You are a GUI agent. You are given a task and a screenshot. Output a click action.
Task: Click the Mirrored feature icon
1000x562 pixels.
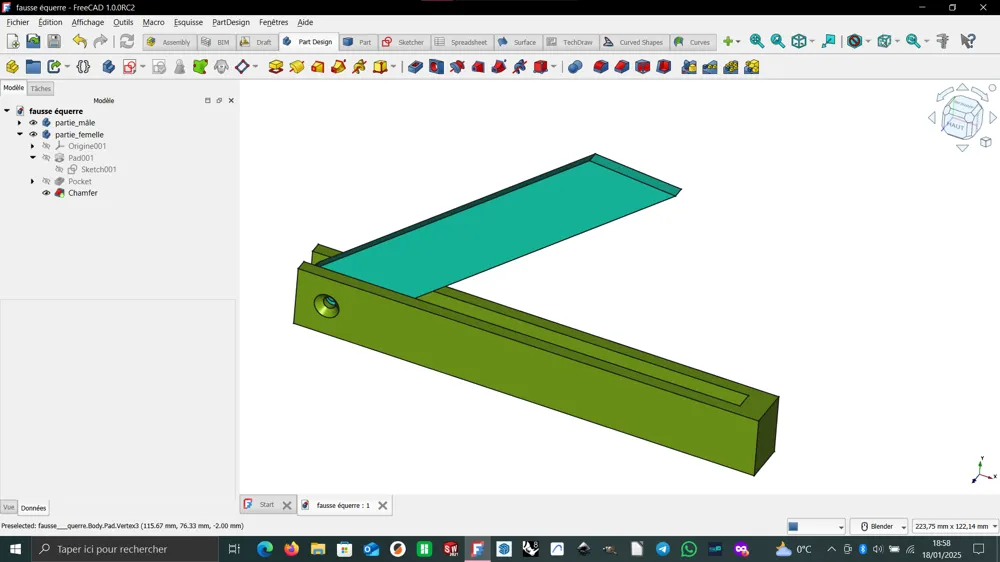689,66
